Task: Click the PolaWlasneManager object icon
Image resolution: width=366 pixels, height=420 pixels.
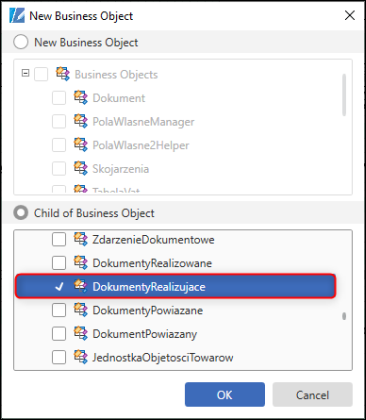Action: click(x=80, y=121)
